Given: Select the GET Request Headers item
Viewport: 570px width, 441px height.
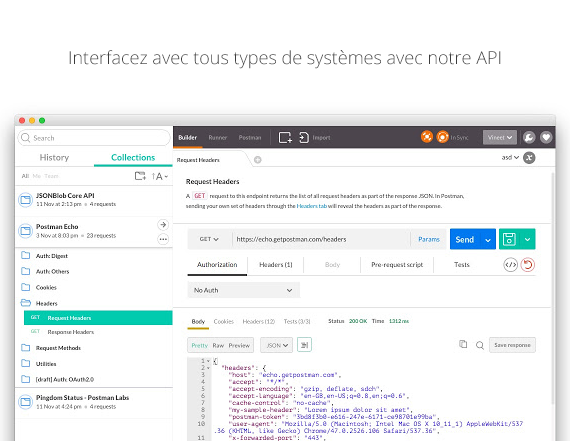Looking at the screenshot, I should click(x=98, y=318).
